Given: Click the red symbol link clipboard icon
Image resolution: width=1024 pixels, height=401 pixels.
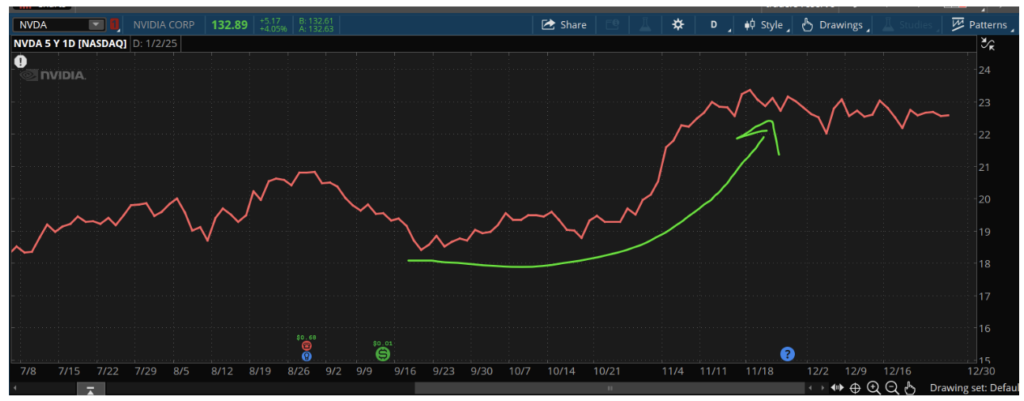Looking at the screenshot, I should (115, 25).
